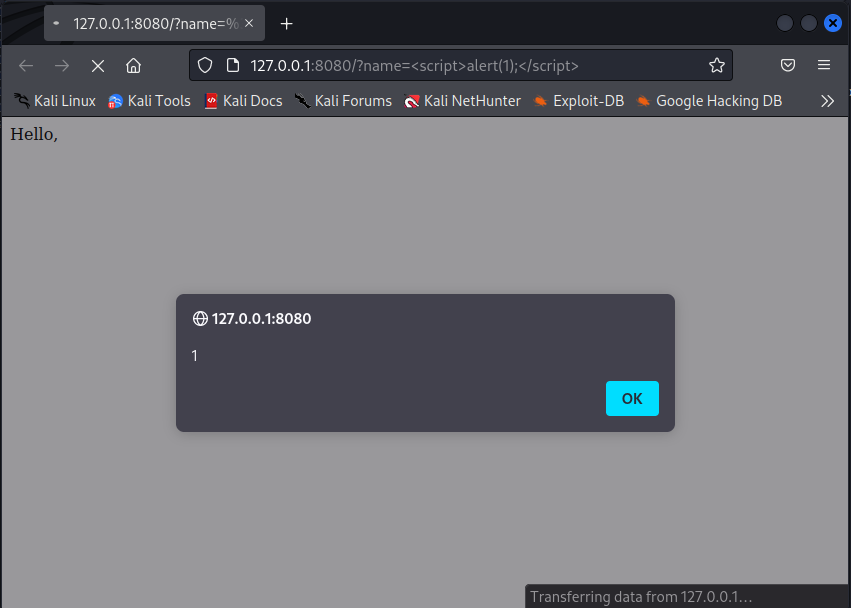This screenshot has height=608, width=851.
Task: Open the Exploit-DB bookmark
Action: [578, 101]
